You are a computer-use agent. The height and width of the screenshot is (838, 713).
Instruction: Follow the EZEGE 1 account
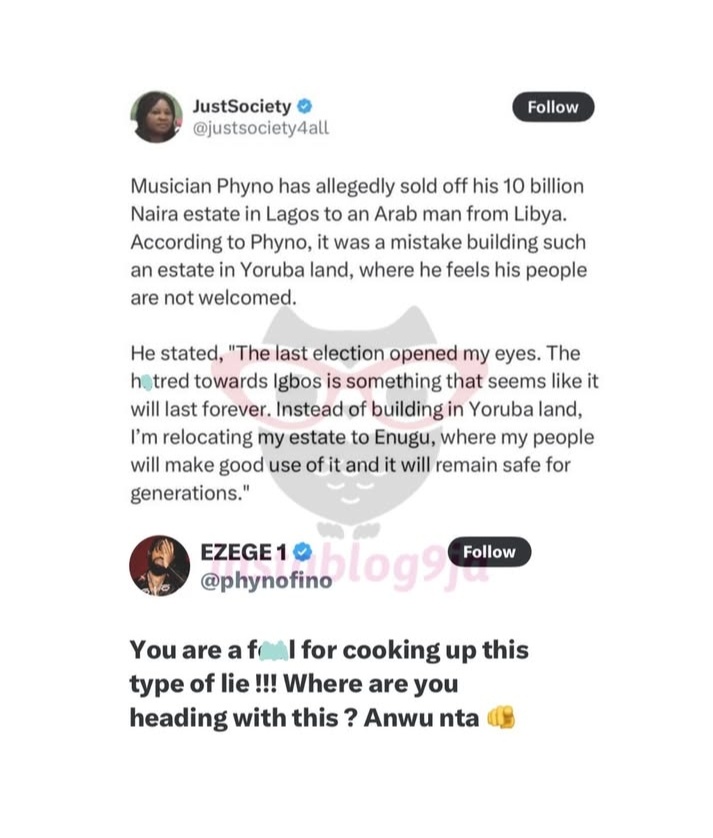pos(490,552)
